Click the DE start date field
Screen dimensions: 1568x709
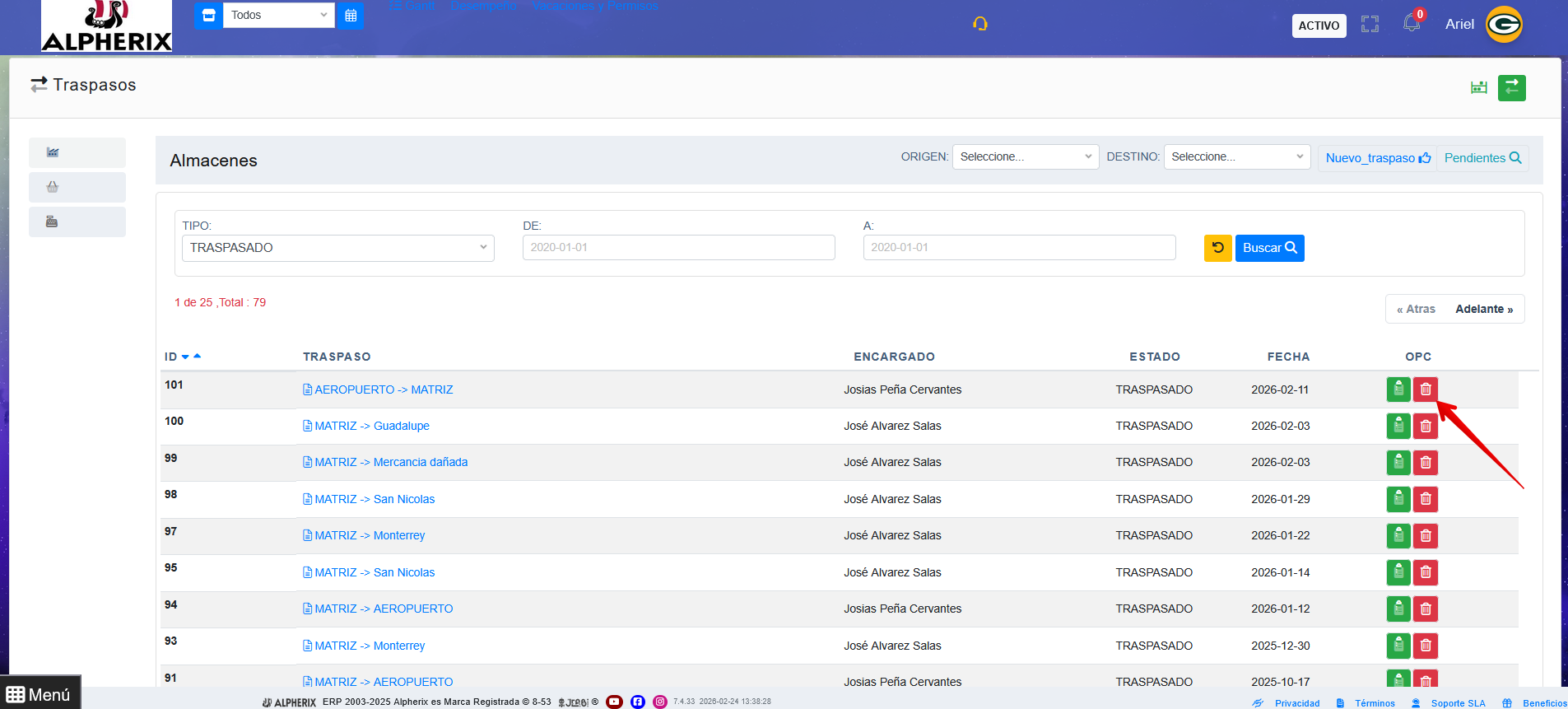point(678,248)
